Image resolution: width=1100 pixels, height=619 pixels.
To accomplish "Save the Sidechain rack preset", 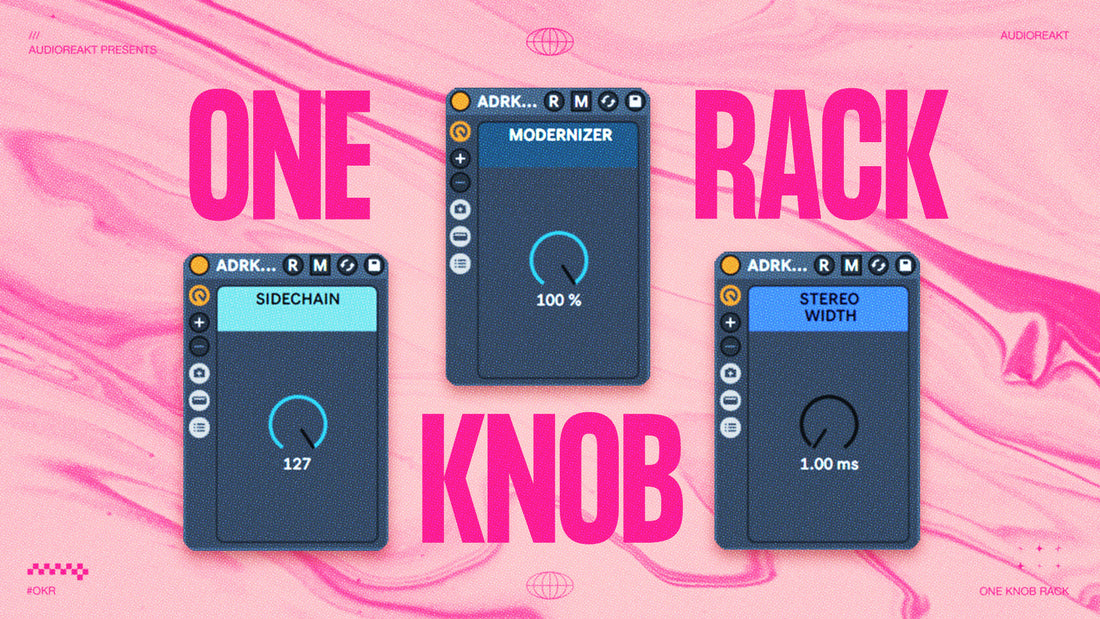I will coord(374,265).
